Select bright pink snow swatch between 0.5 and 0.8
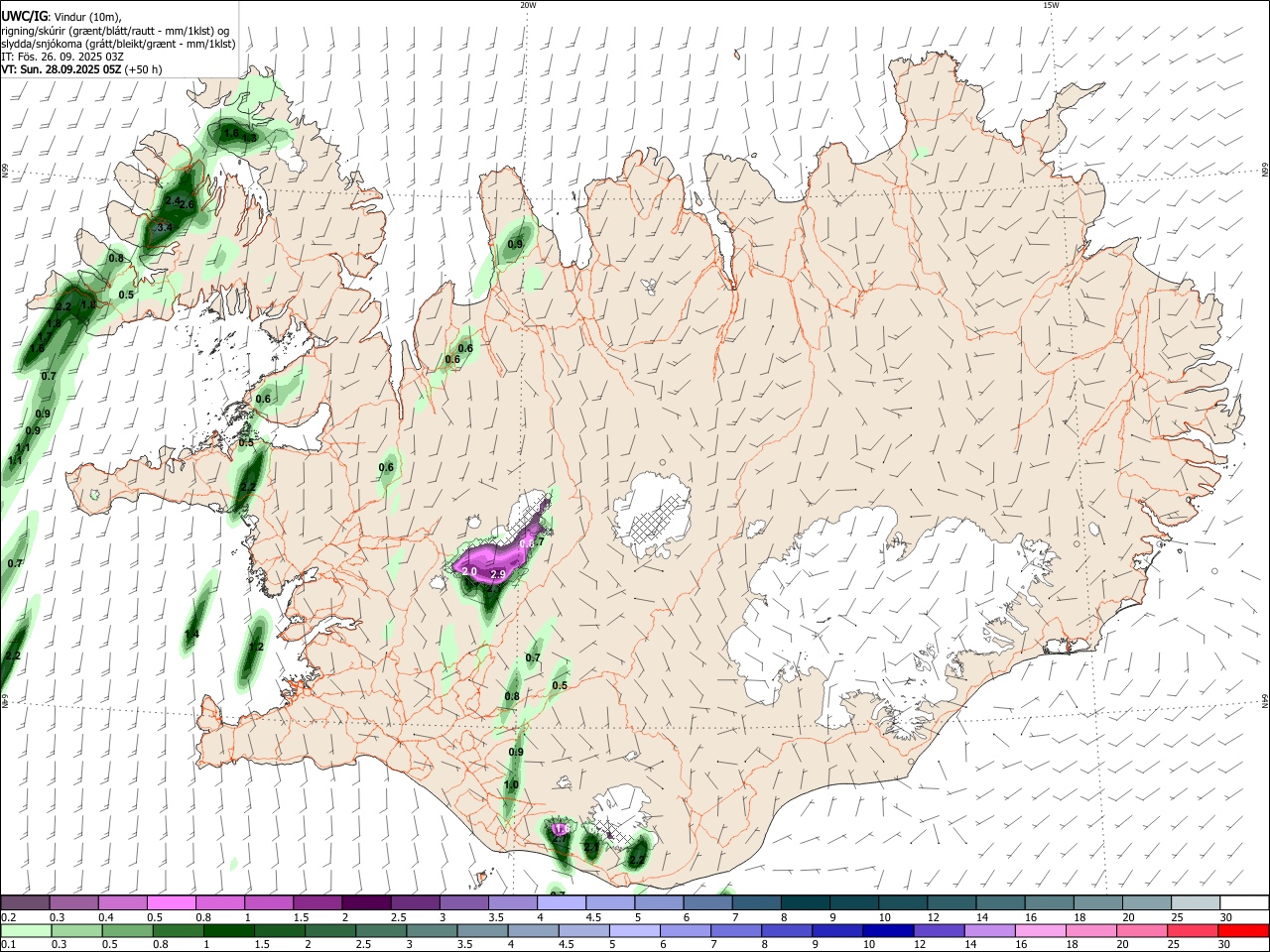This screenshot has width=1270, height=952. (x=171, y=902)
